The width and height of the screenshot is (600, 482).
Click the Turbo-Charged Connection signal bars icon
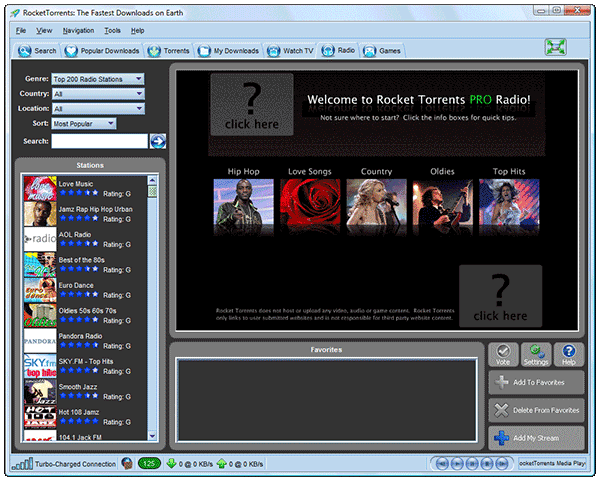click(20, 464)
